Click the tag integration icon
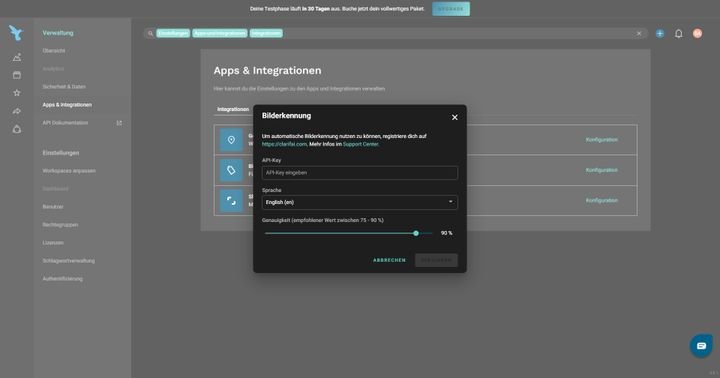This screenshot has width=720, height=378. (x=231, y=170)
